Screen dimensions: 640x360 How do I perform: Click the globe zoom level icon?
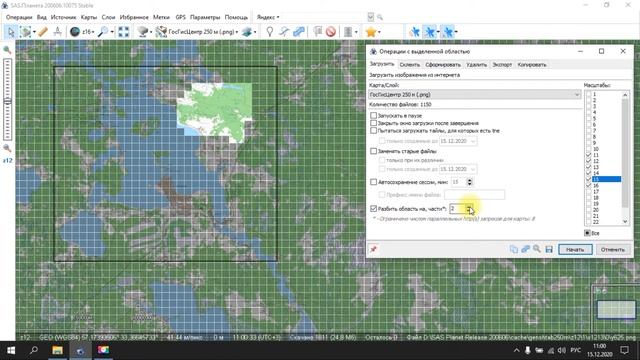point(74,32)
